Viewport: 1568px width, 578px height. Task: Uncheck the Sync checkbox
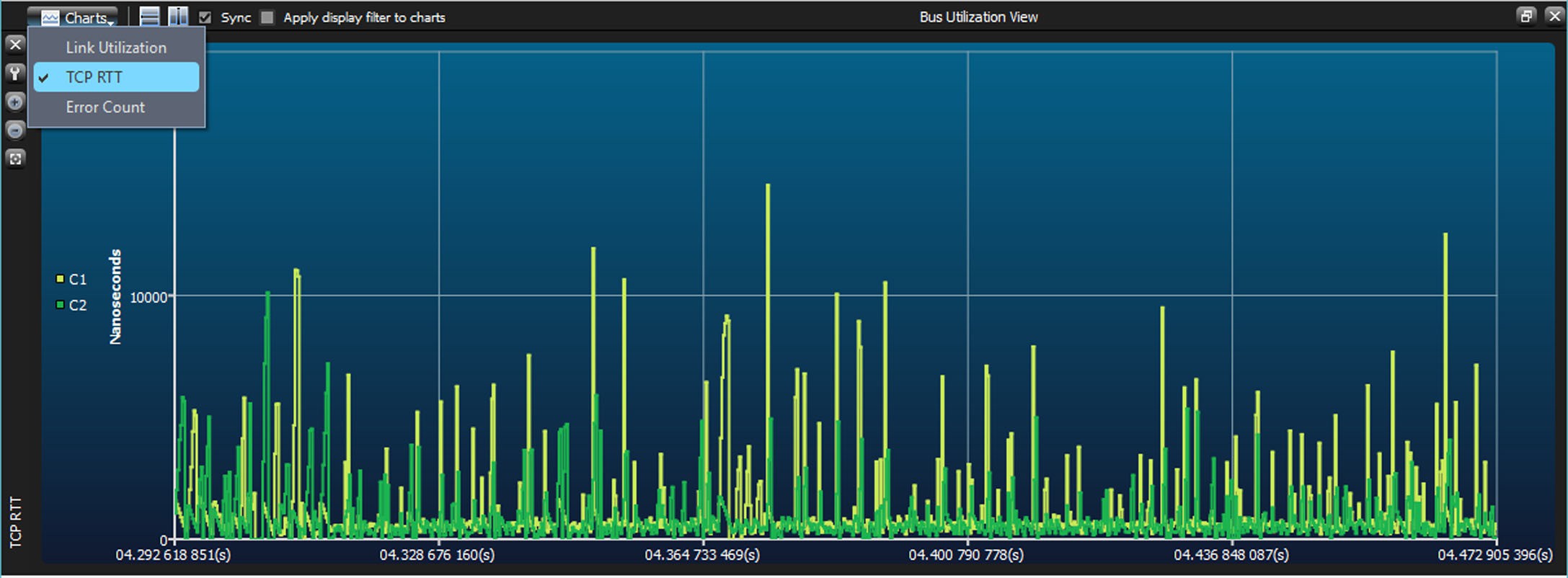click(205, 17)
